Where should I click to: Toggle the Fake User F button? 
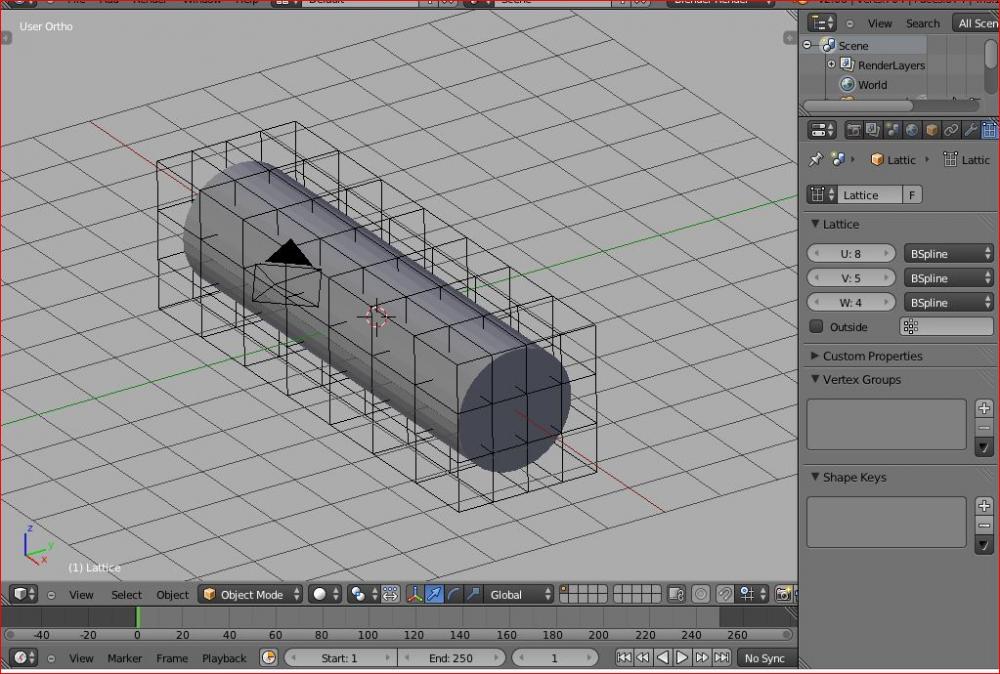coord(912,195)
